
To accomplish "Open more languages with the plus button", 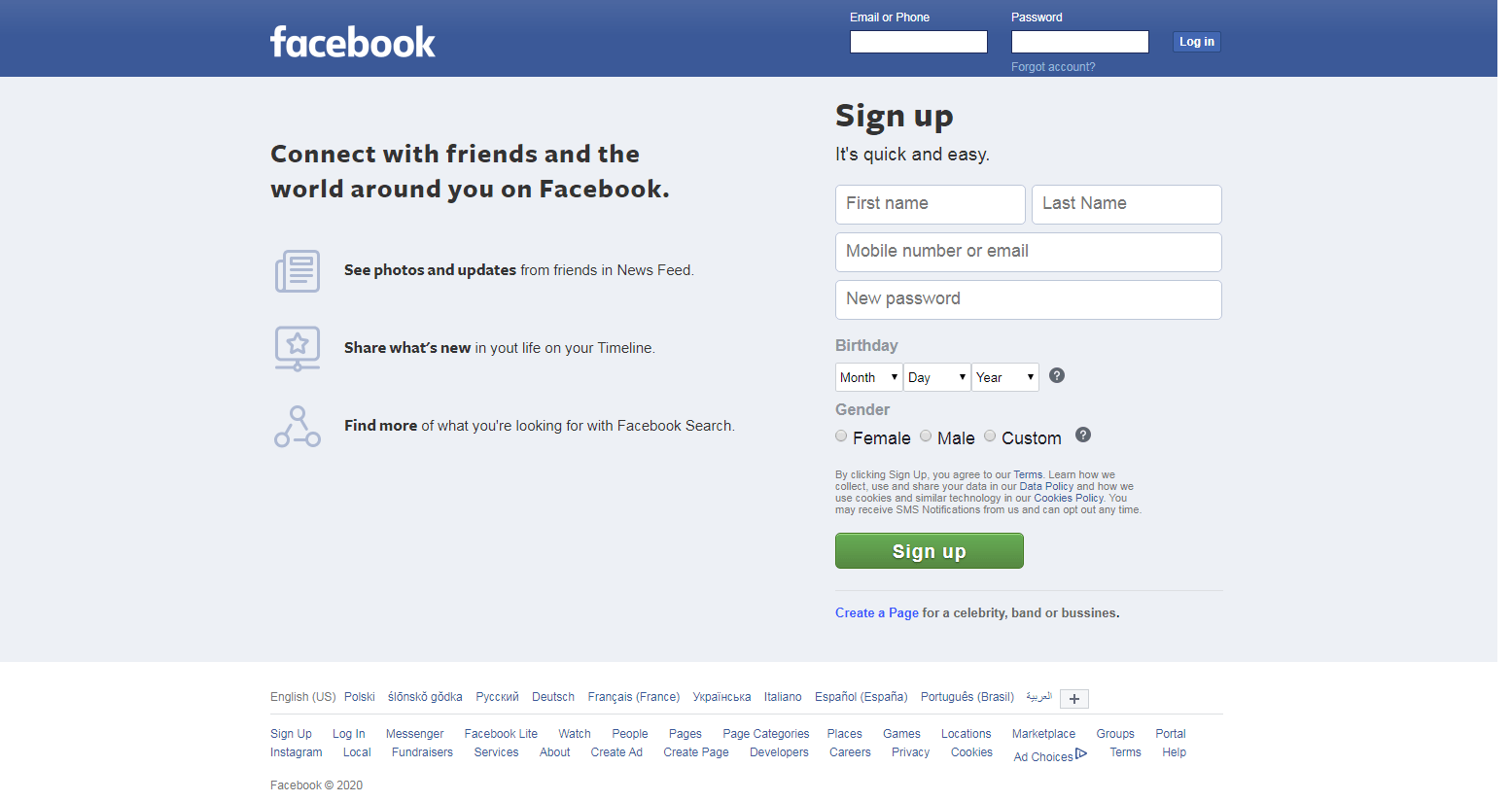I will click(x=1073, y=698).
